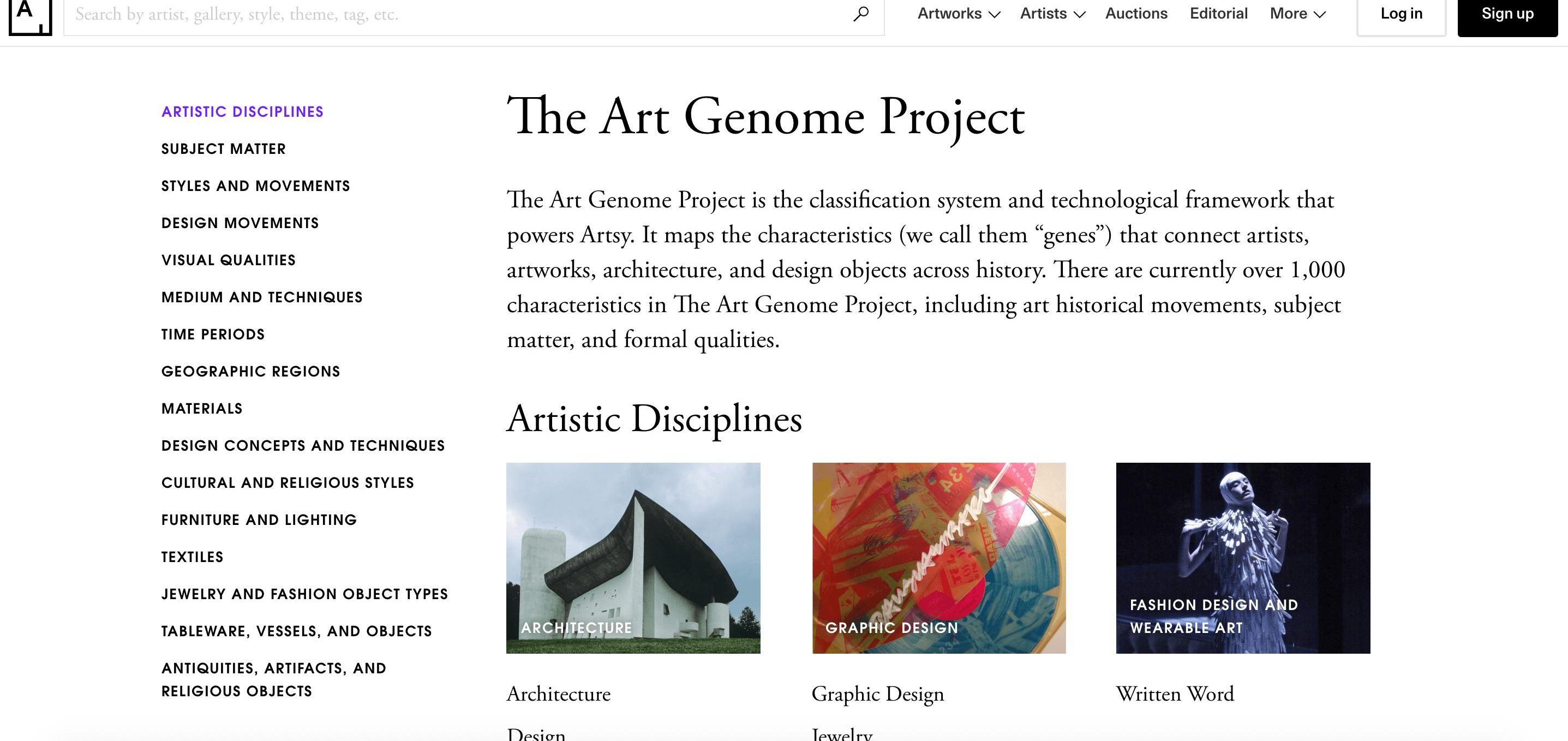
Task: Open the Fashion Design and Wearable Art thumbnail
Action: (x=1243, y=558)
